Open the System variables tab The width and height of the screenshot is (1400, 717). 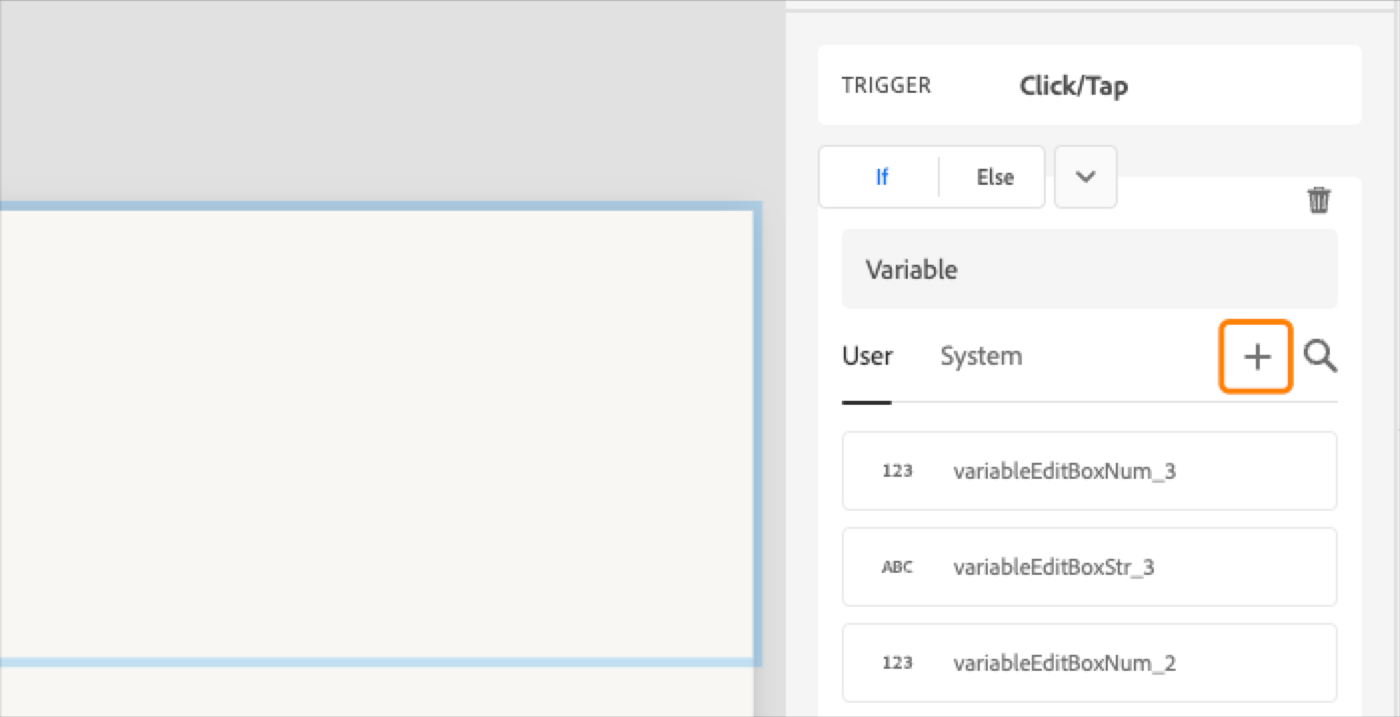point(980,356)
